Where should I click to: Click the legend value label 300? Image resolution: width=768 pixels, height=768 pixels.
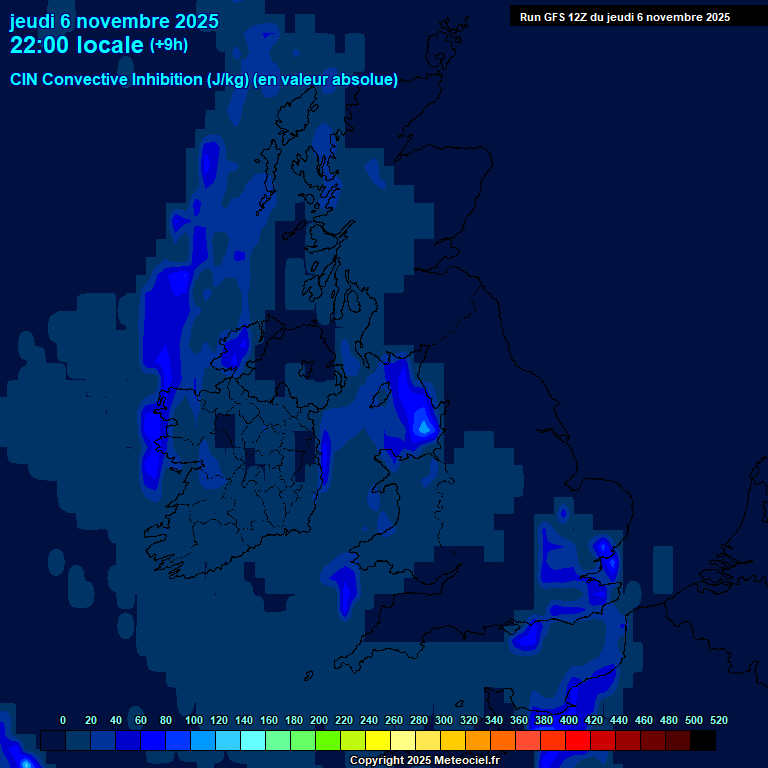[x=443, y=720]
